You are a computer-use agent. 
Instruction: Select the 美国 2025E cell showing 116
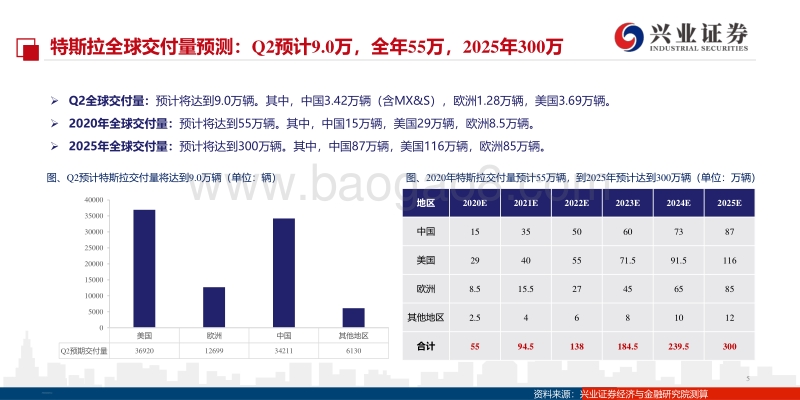pos(730,260)
